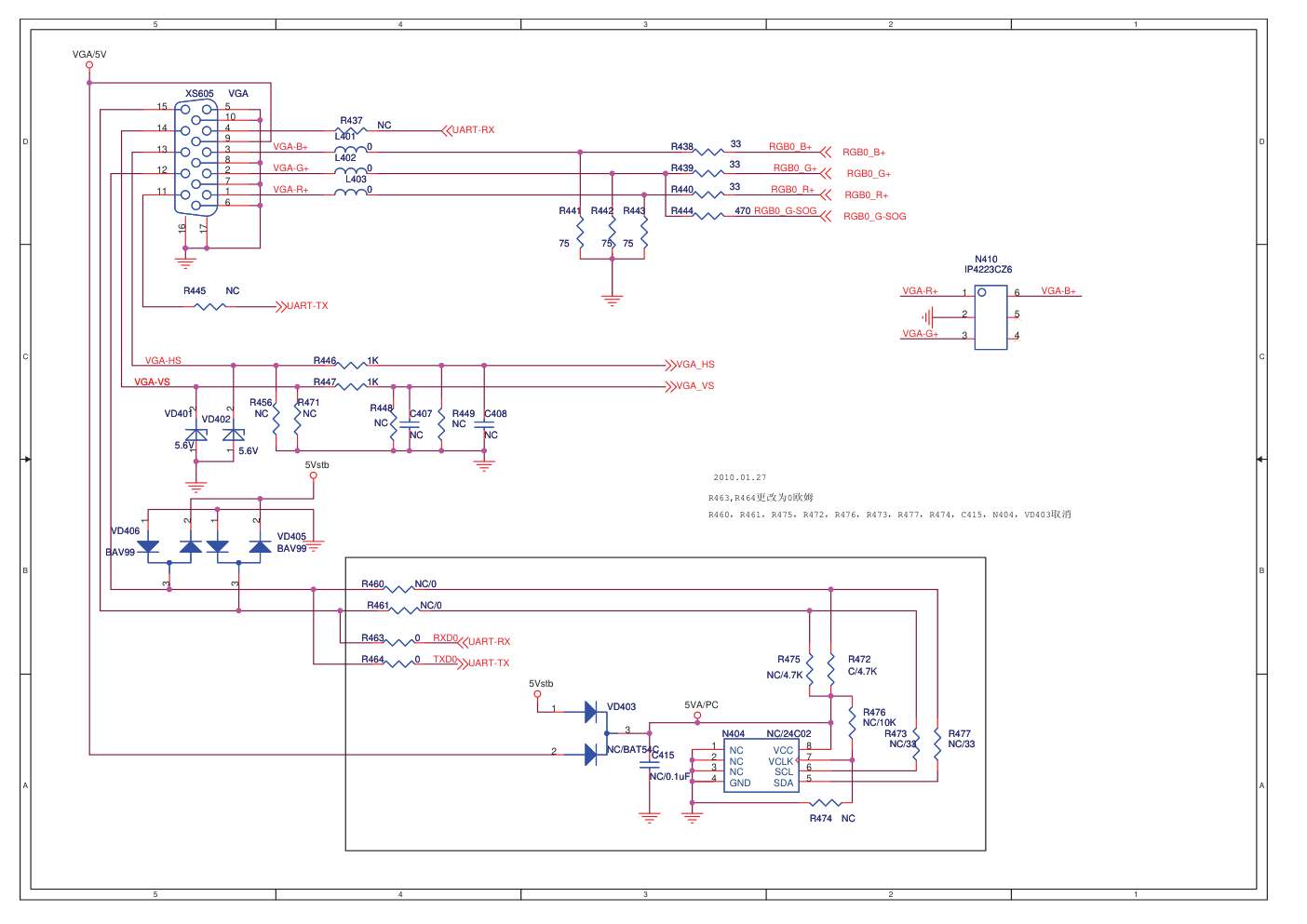Screen dimensions: 1307x924
Task: Select the C415 capacitor symbol
Action: tap(649, 766)
